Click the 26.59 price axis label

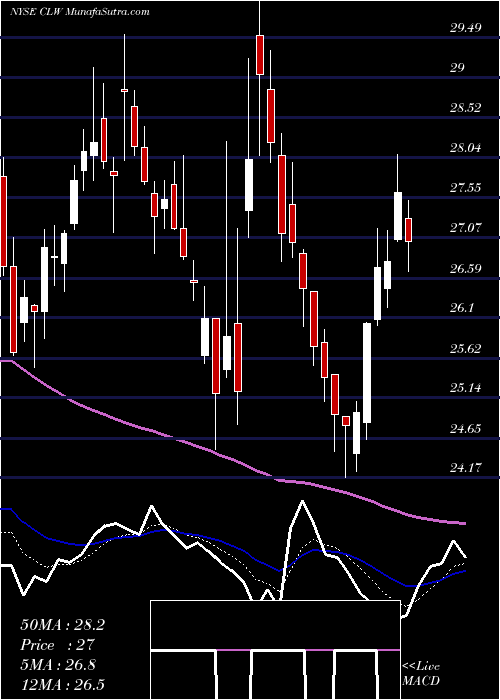click(x=466, y=268)
